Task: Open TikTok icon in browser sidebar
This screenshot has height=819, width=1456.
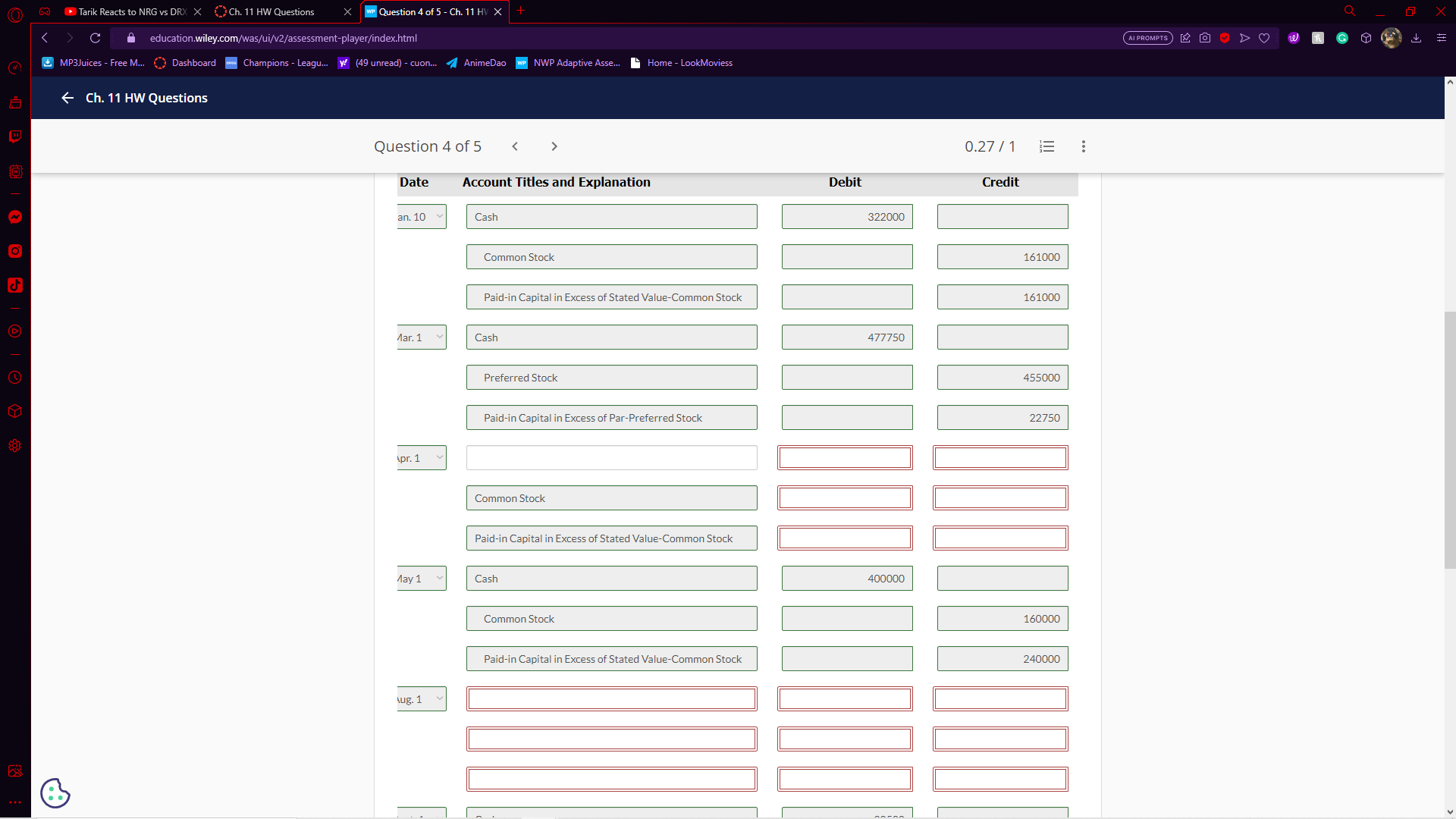Action: [x=15, y=285]
